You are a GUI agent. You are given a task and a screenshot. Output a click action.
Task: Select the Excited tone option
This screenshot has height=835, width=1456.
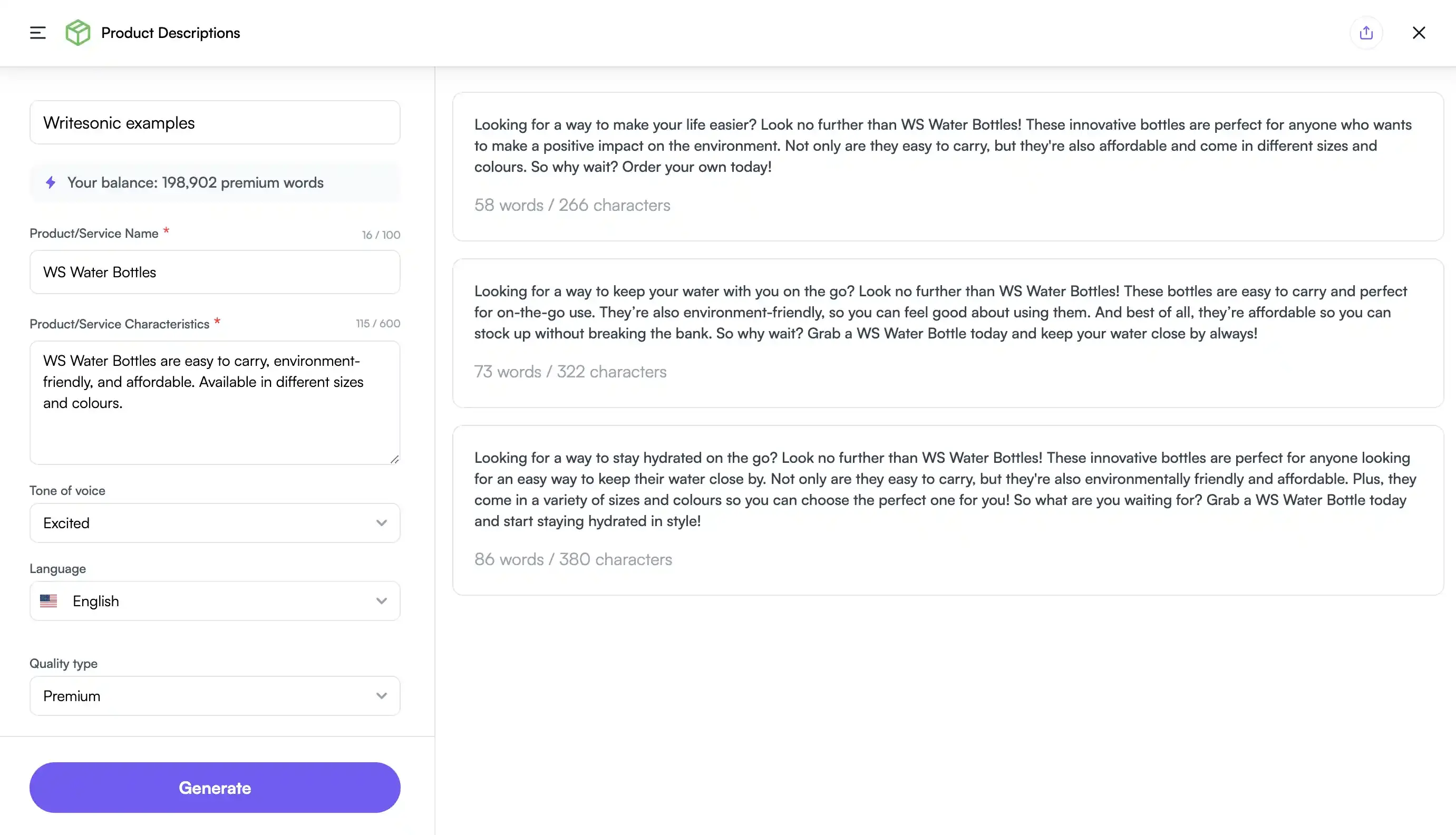[x=66, y=522]
